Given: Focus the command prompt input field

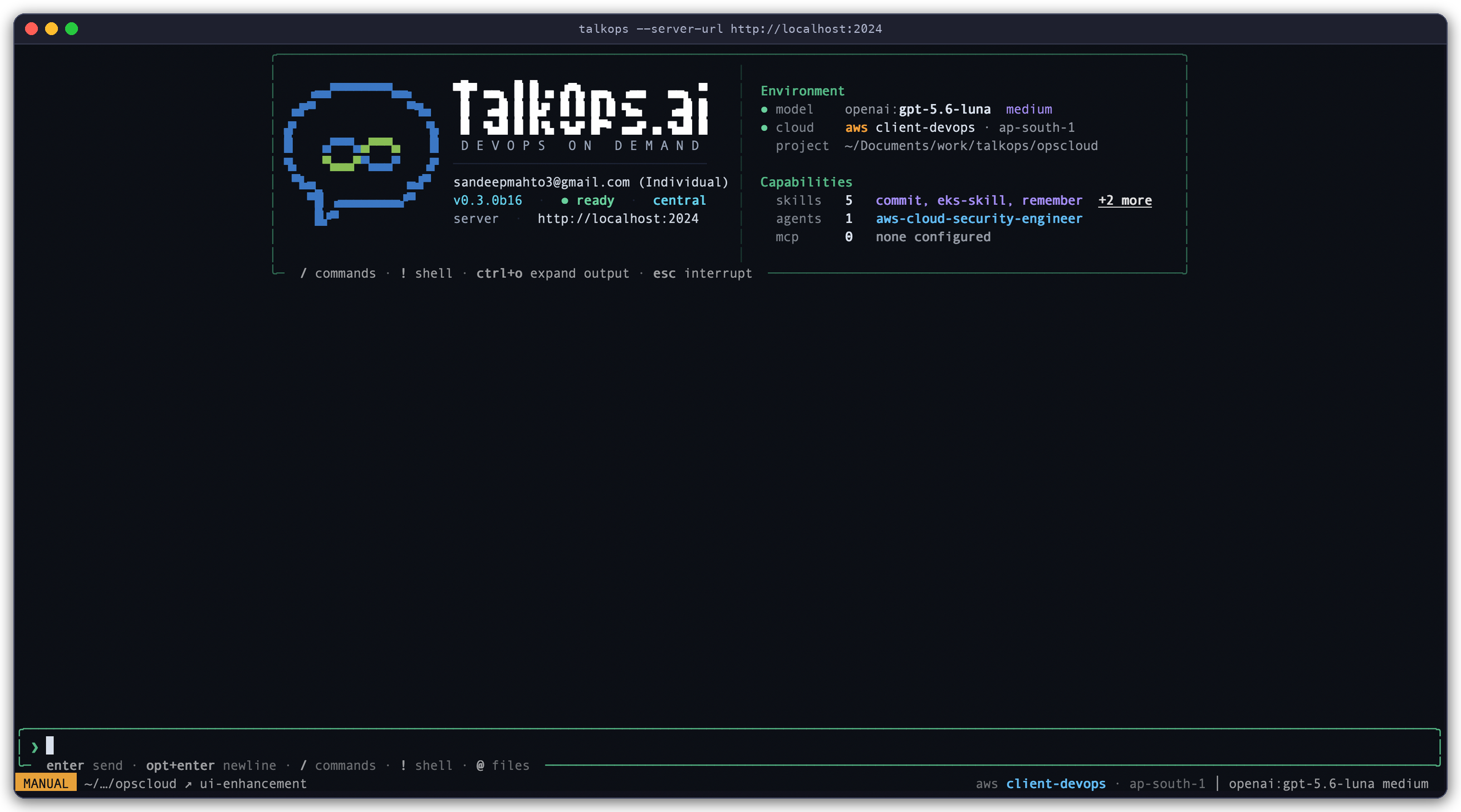Looking at the screenshot, I should click(x=730, y=746).
